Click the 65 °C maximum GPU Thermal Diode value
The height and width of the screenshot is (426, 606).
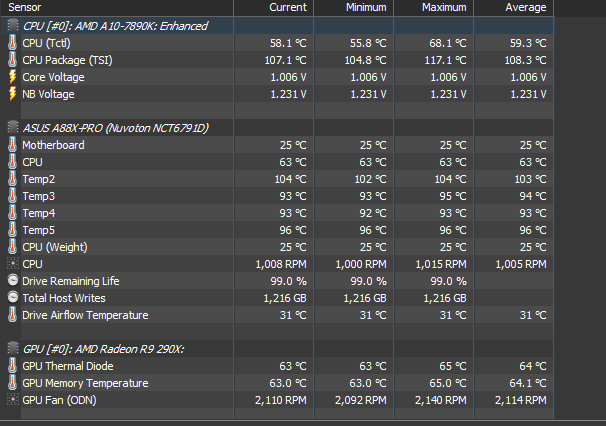tap(453, 366)
